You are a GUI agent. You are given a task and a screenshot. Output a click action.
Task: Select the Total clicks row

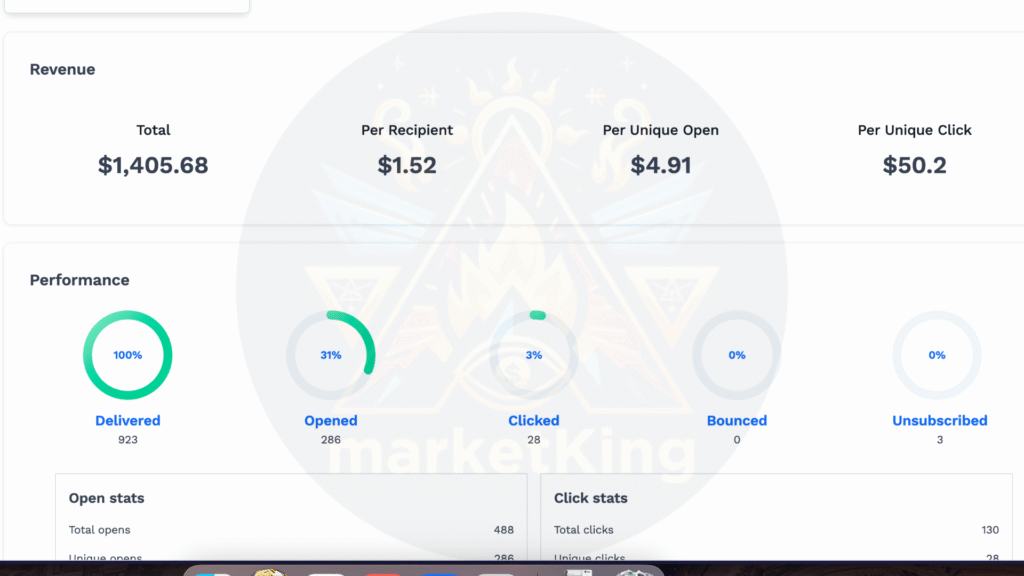coord(776,530)
